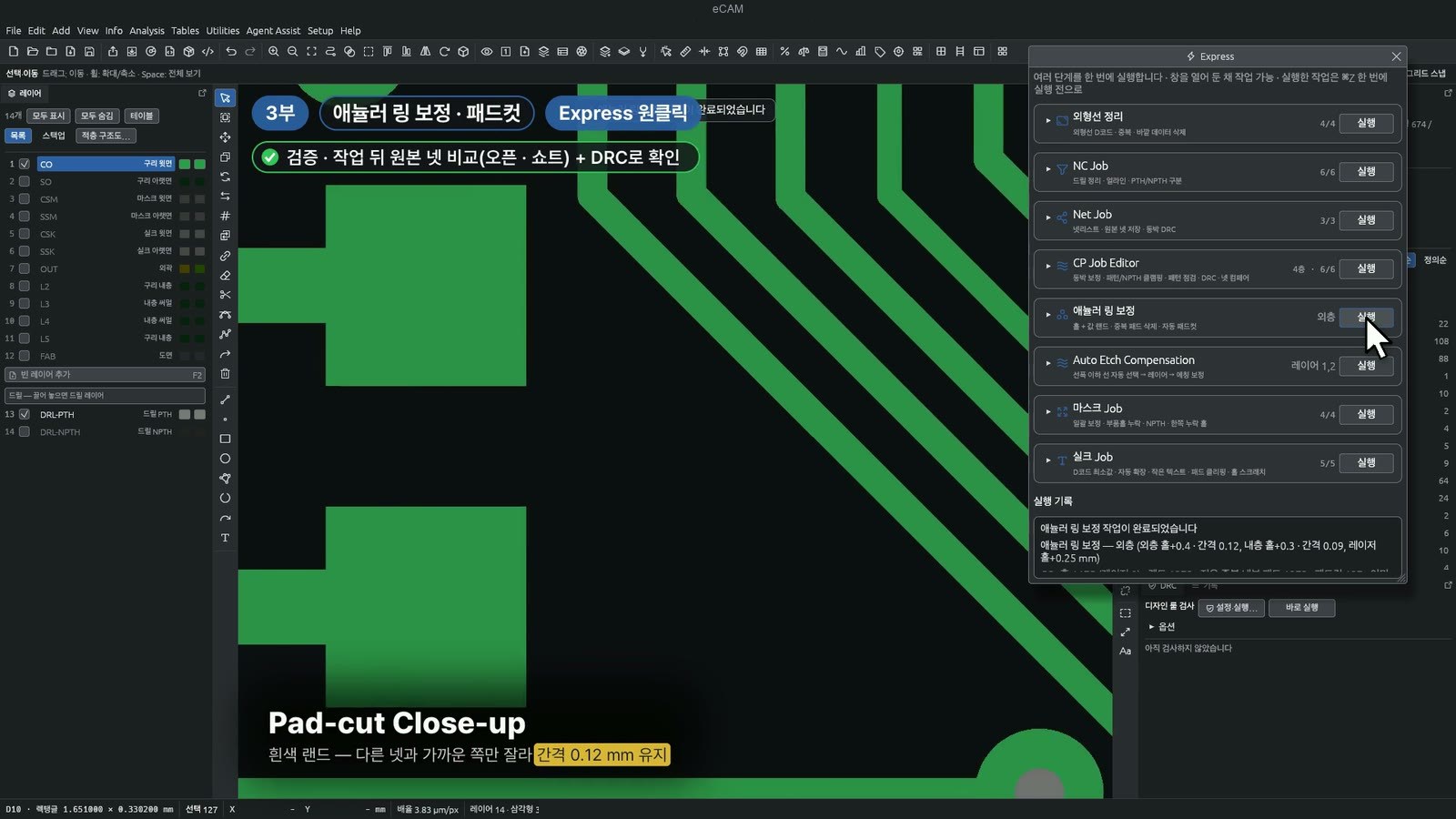Zoom out using the magnifier minus icon

click(292, 52)
